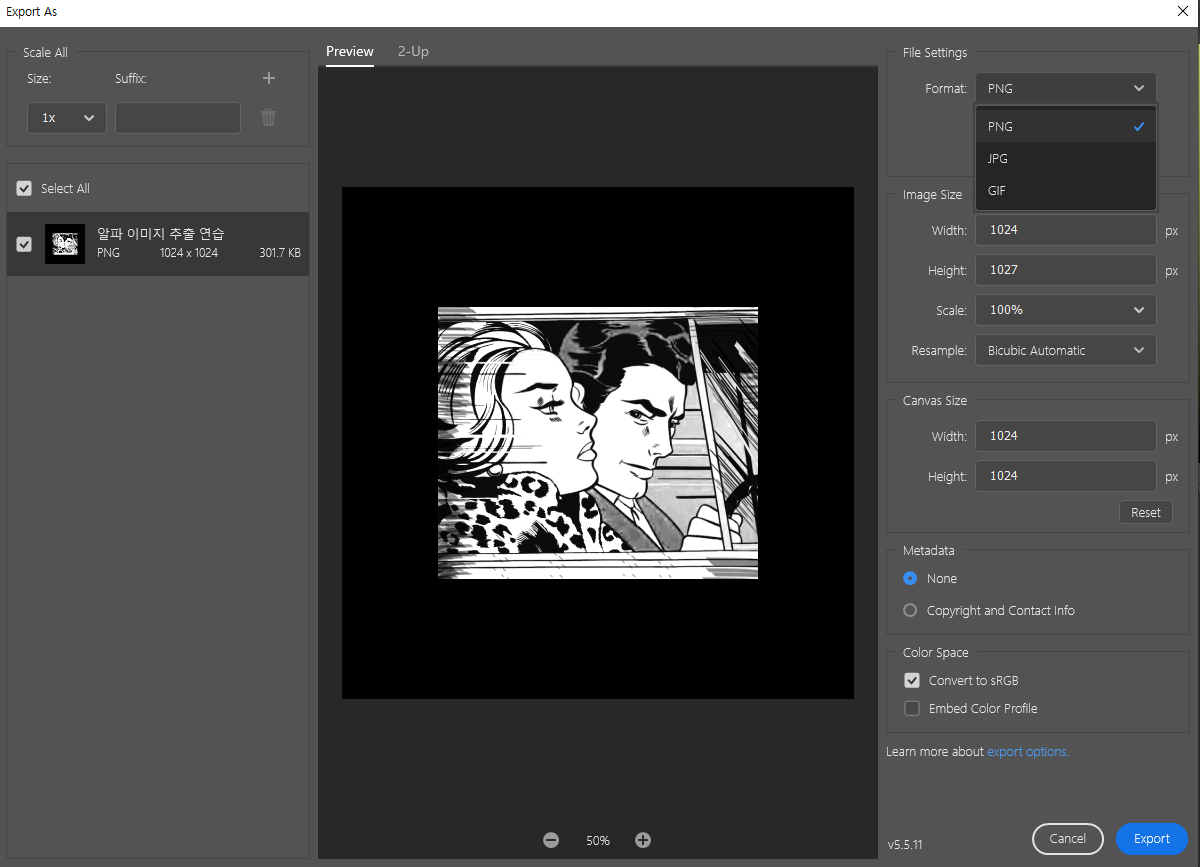Switch to the Preview tab
This screenshot has height=867, width=1200.
[x=350, y=51]
